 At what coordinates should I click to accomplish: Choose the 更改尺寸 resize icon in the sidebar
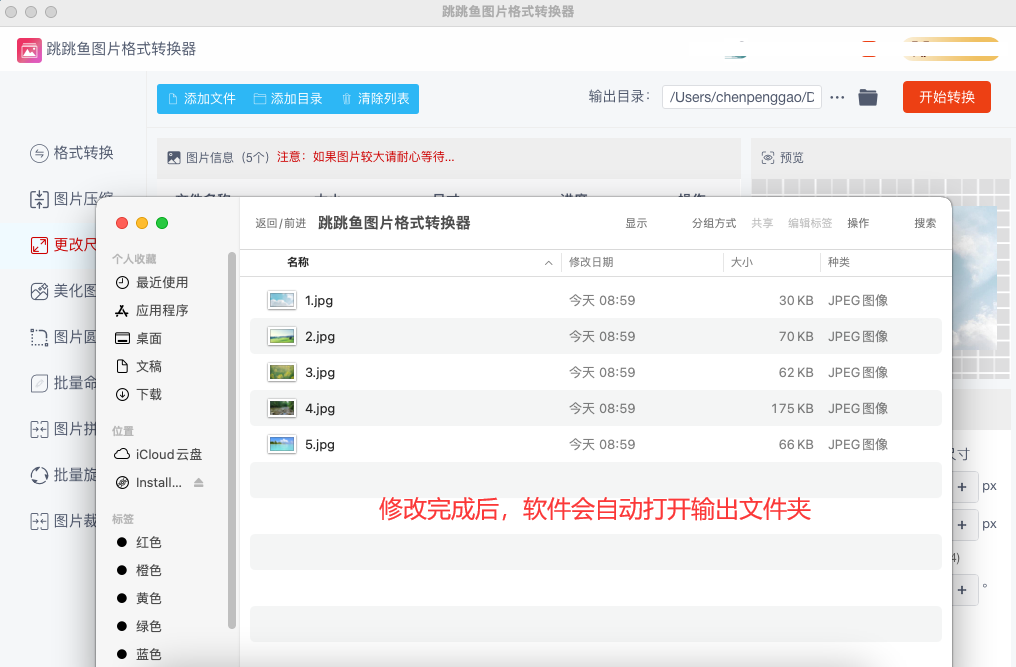click(39, 245)
